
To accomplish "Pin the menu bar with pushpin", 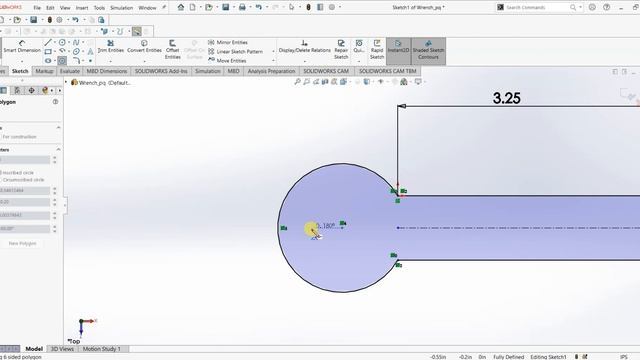I will click(164, 7).
